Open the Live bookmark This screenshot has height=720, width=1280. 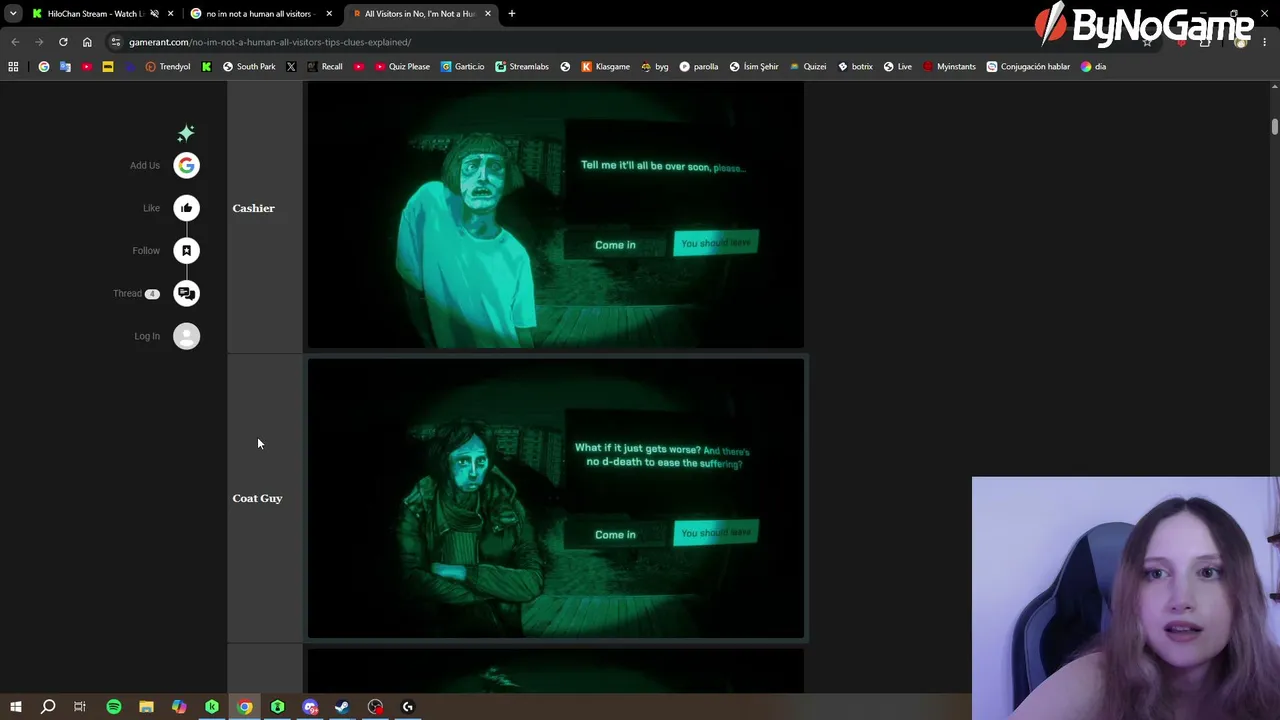(897, 67)
